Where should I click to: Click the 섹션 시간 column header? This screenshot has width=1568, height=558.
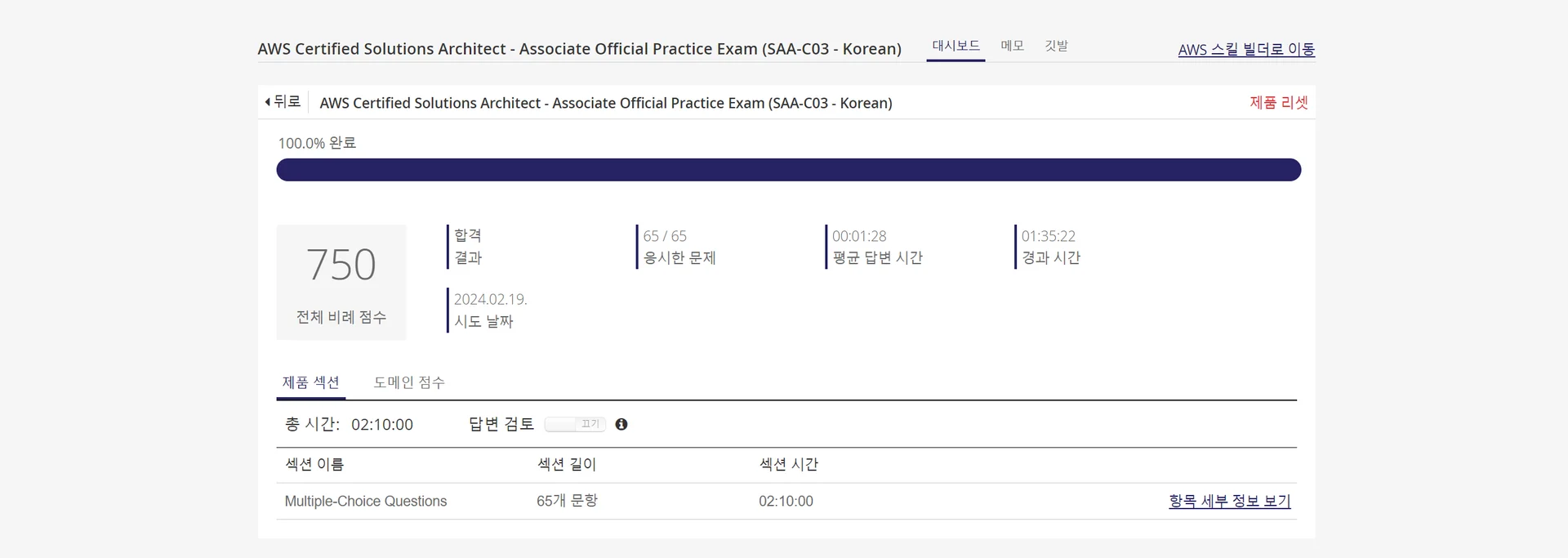(788, 464)
